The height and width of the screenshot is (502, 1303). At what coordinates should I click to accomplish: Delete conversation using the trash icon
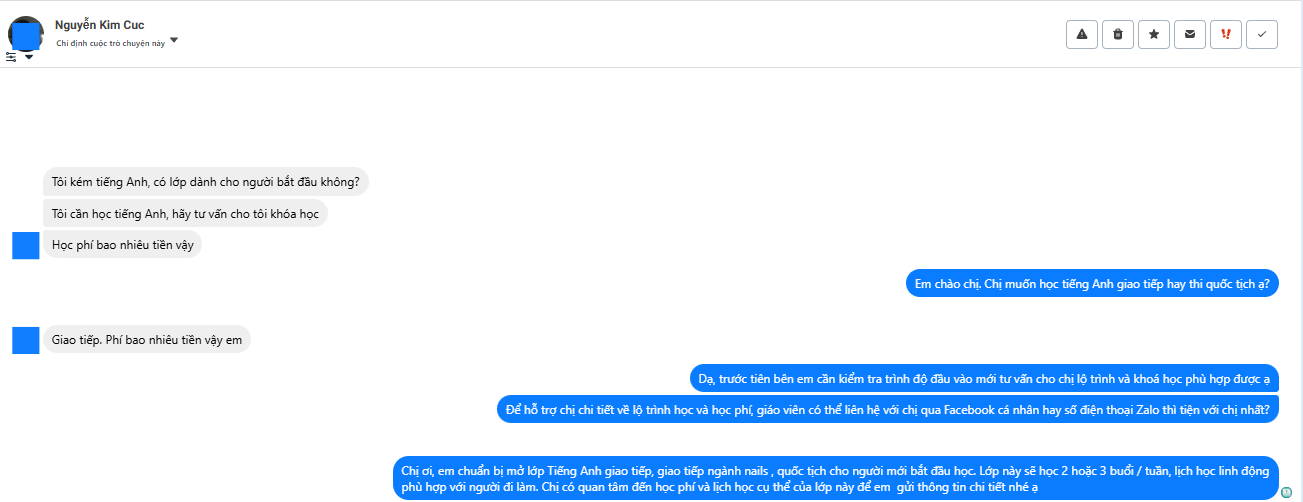[x=1118, y=34]
